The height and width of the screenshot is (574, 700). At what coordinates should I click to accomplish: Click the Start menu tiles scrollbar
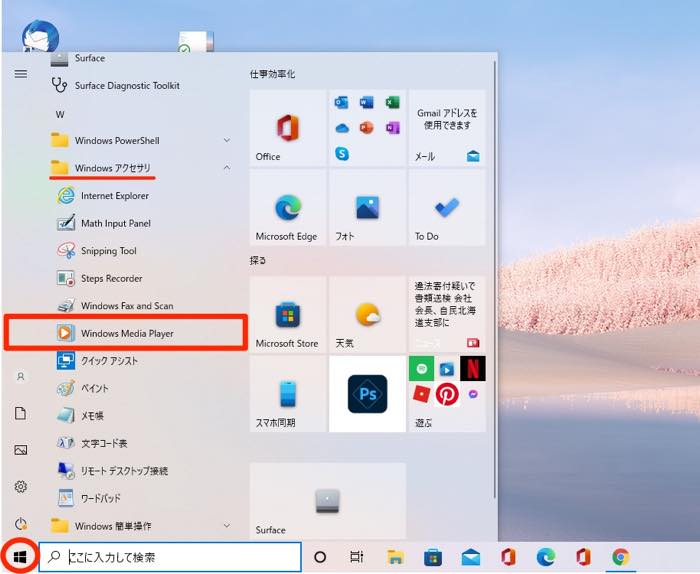click(x=495, y=280)
